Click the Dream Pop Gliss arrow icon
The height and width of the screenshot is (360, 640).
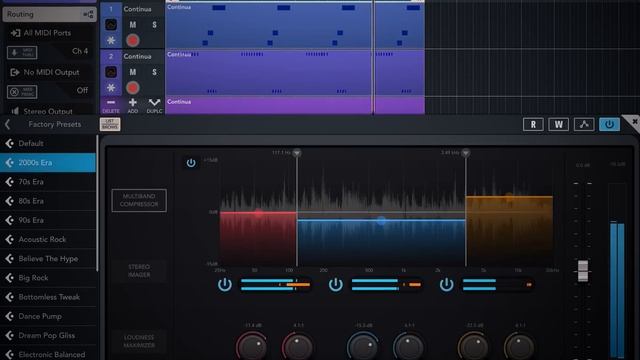9,335
